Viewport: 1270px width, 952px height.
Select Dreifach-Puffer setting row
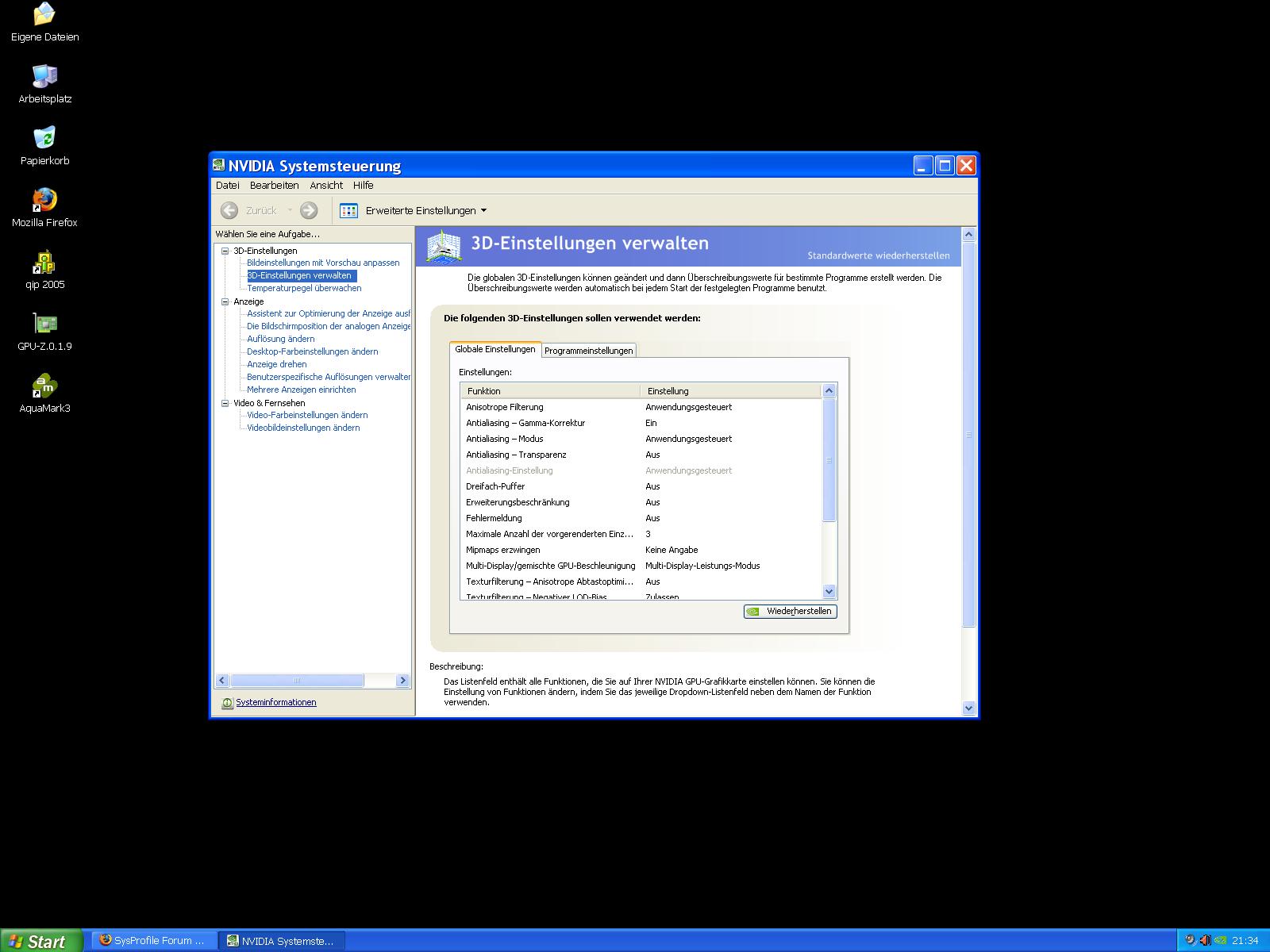click(x=641, y=486)
